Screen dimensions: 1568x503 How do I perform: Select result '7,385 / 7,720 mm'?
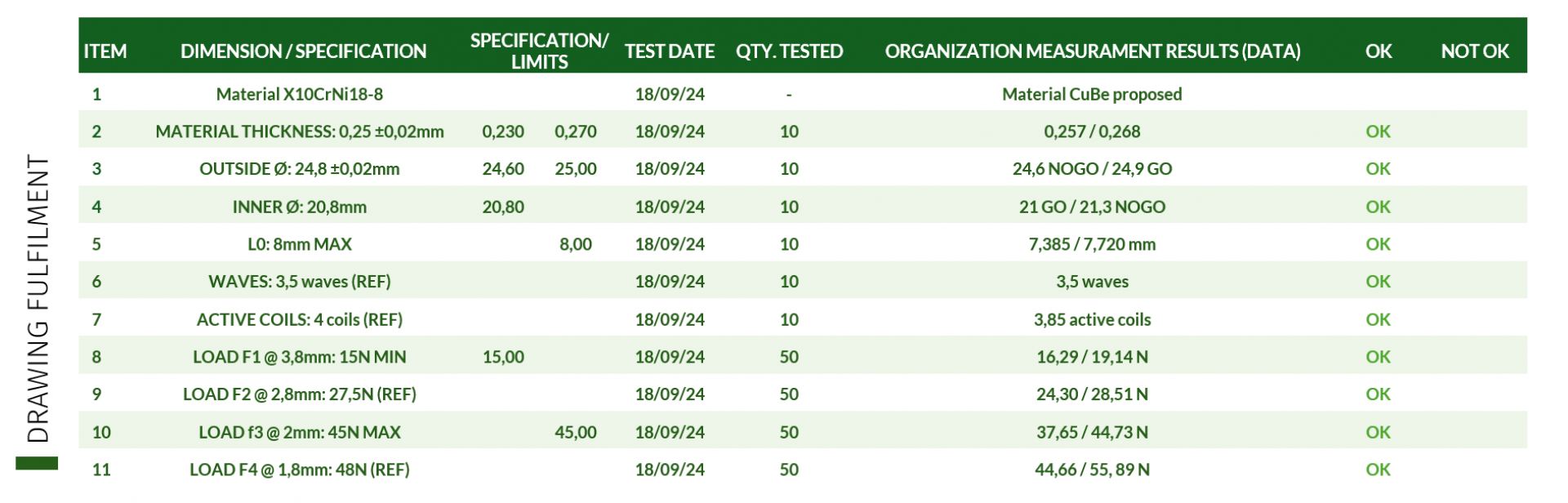pos(1092,244)
